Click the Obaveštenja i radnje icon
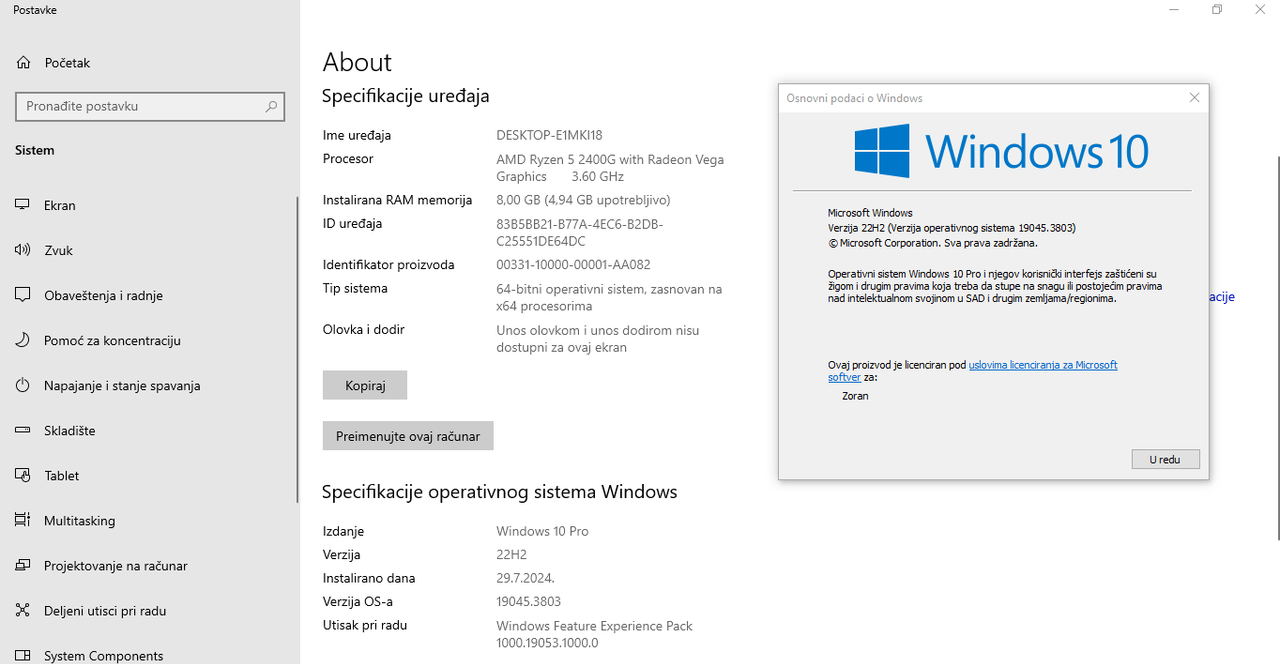The image size is (1280, 664). tap(23, 295)
